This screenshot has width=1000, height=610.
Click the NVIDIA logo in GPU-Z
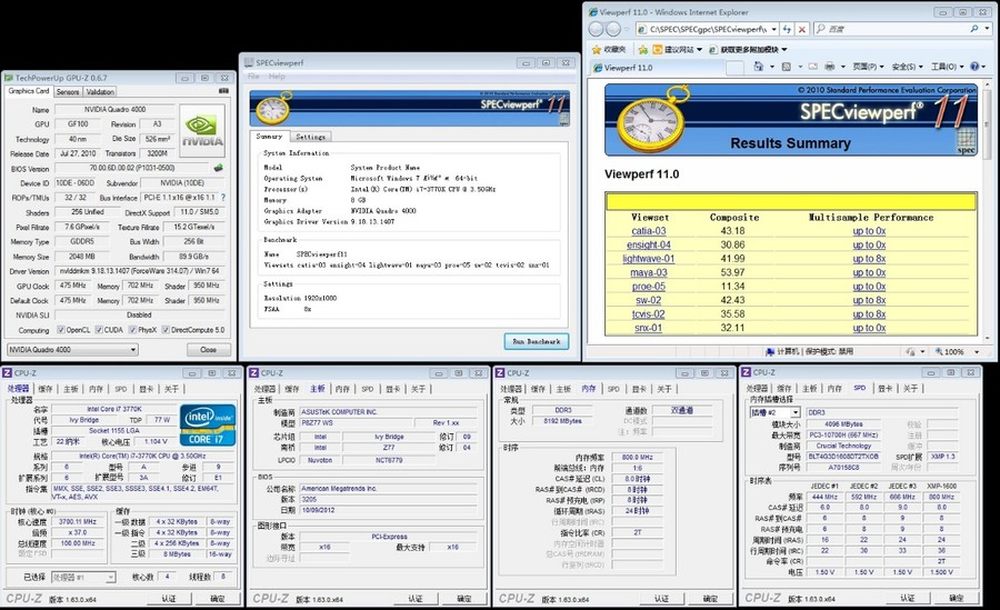point(203,130)
